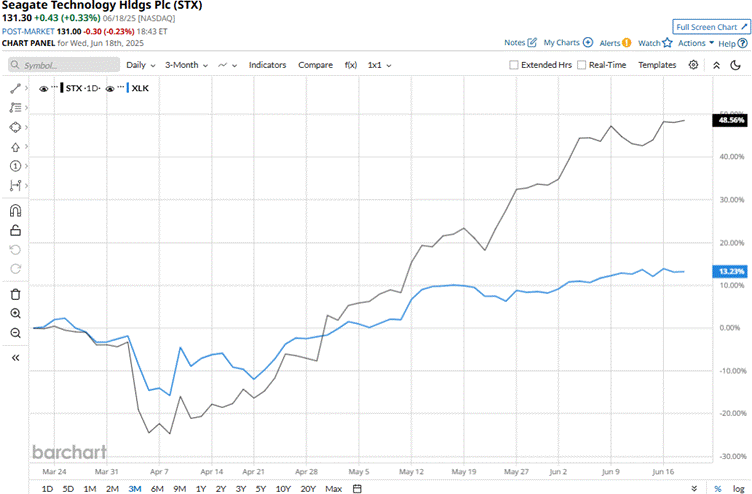Select the measure range tool

15,185
